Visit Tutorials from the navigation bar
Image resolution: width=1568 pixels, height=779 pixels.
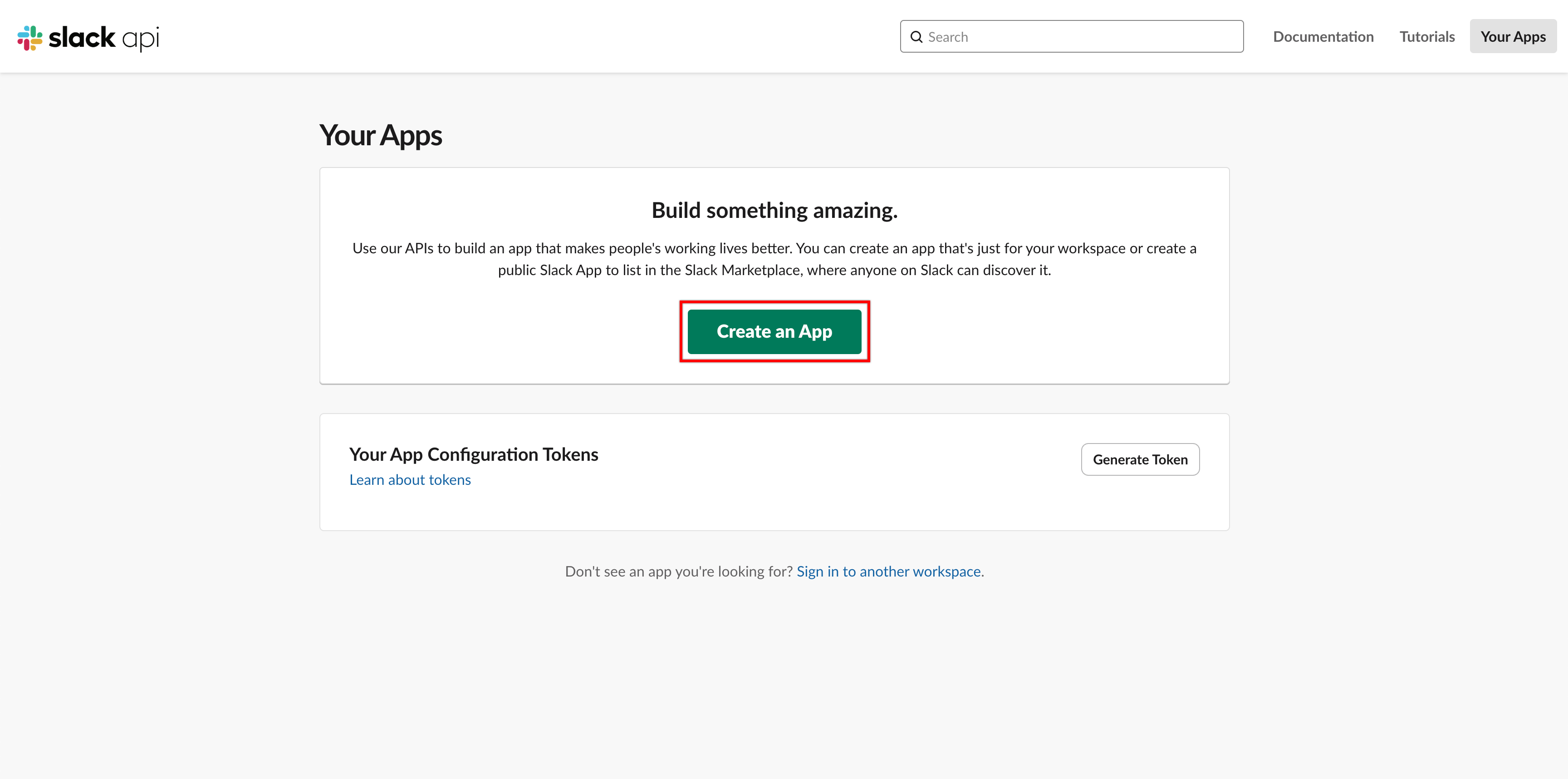(1427, 37)
